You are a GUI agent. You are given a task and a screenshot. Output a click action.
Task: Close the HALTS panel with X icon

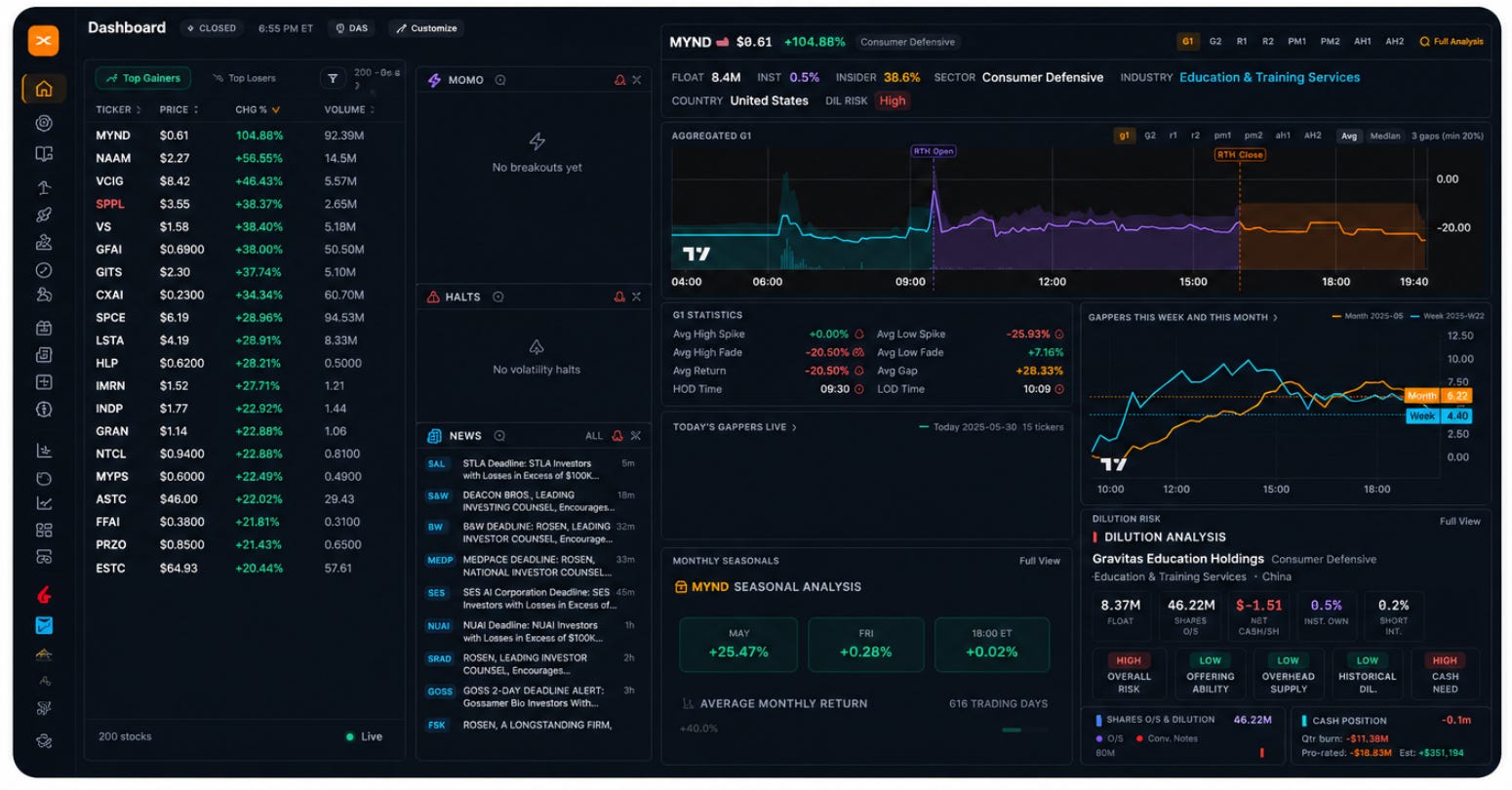click(x=636, y=296)
